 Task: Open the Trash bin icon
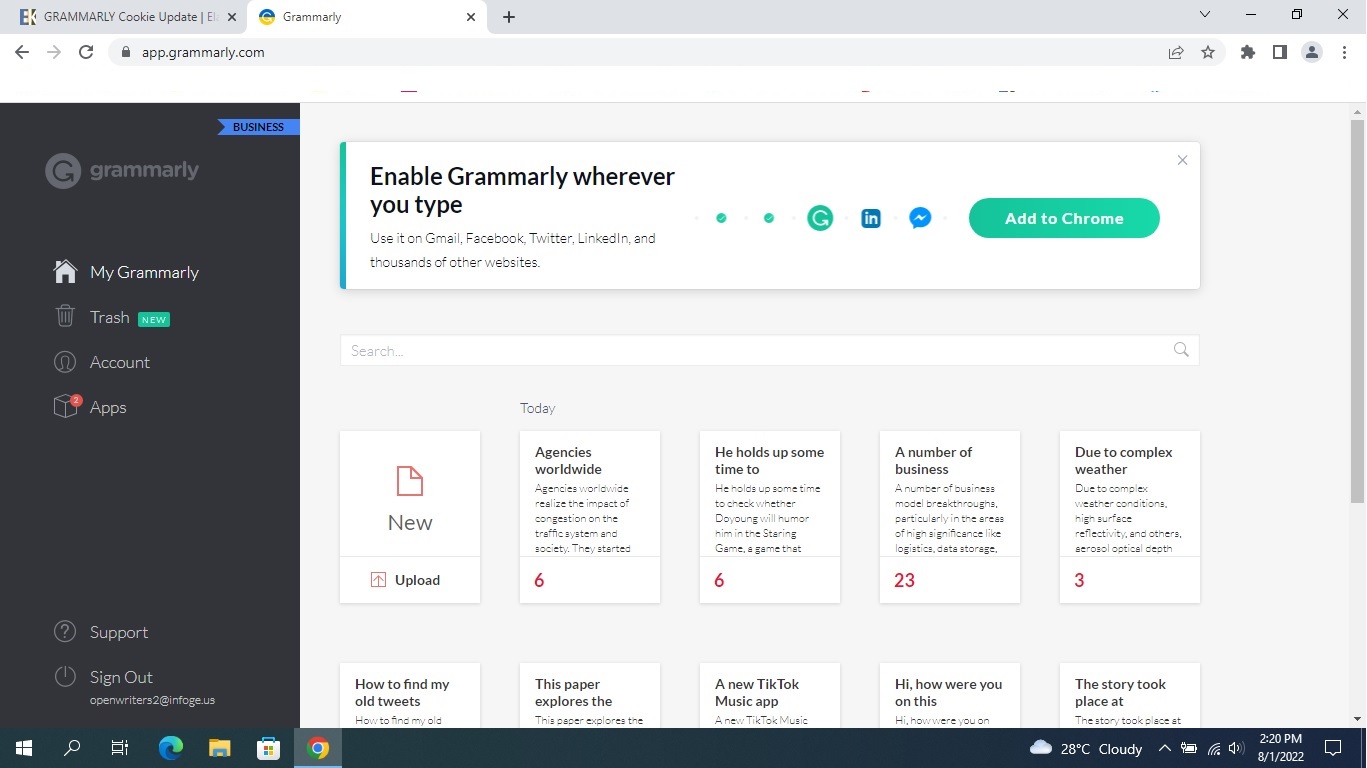click(65, 317)
